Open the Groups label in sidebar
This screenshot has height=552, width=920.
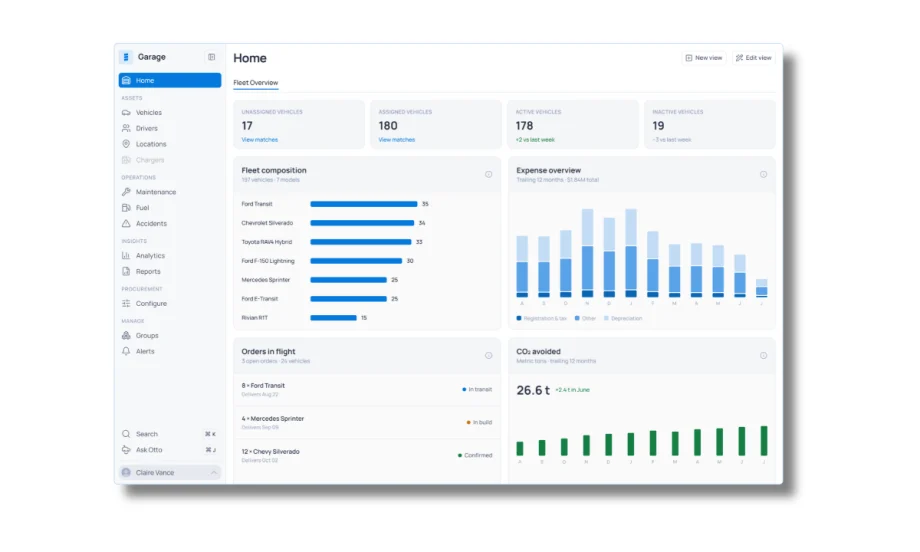(x=147, y=336)
